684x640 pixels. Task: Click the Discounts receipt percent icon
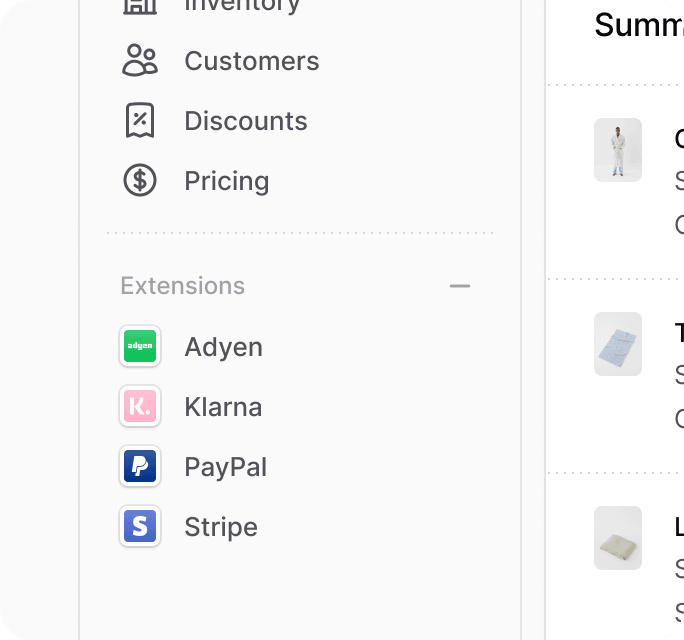[140, 120]
